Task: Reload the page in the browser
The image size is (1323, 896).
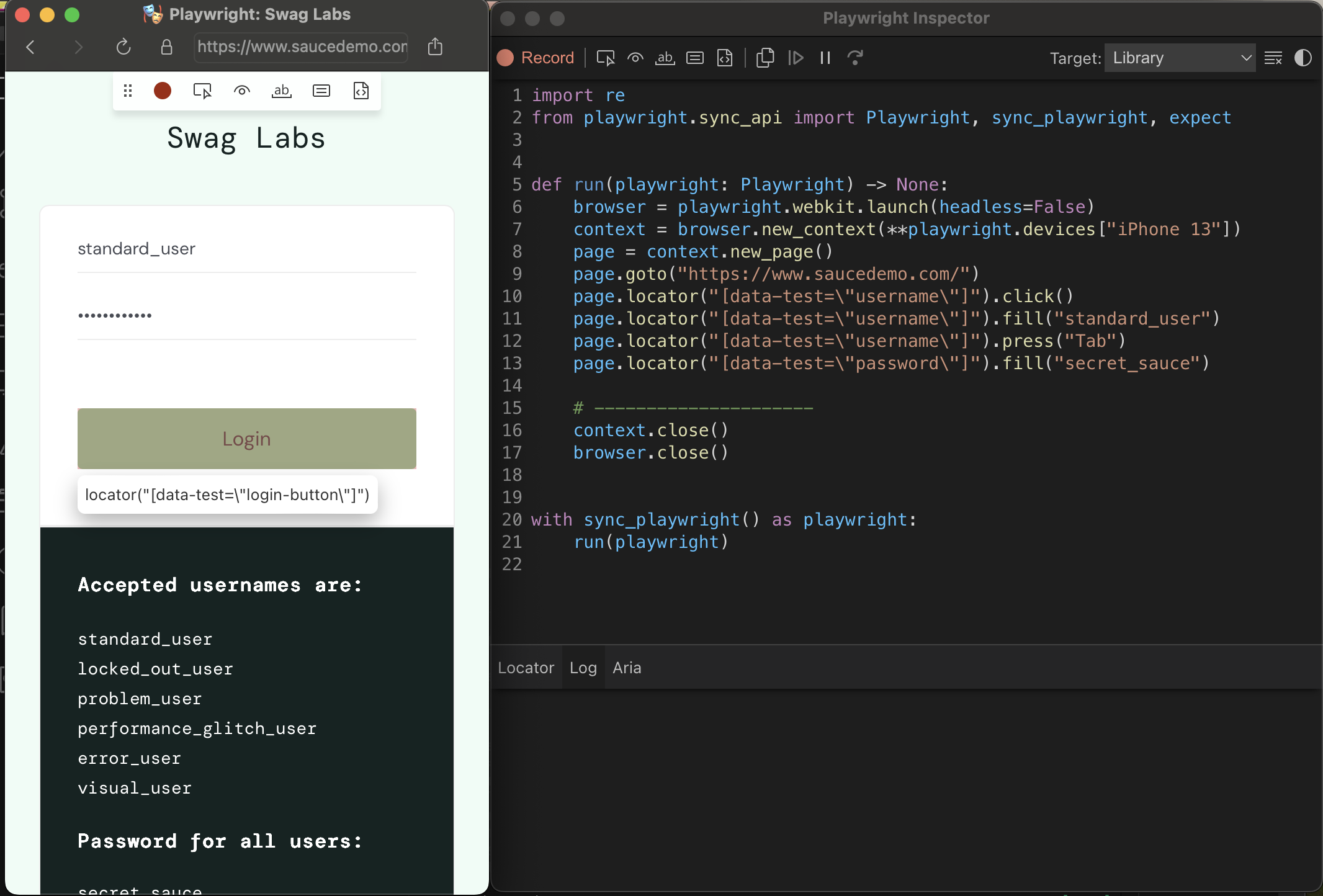Action: (123, 47)
